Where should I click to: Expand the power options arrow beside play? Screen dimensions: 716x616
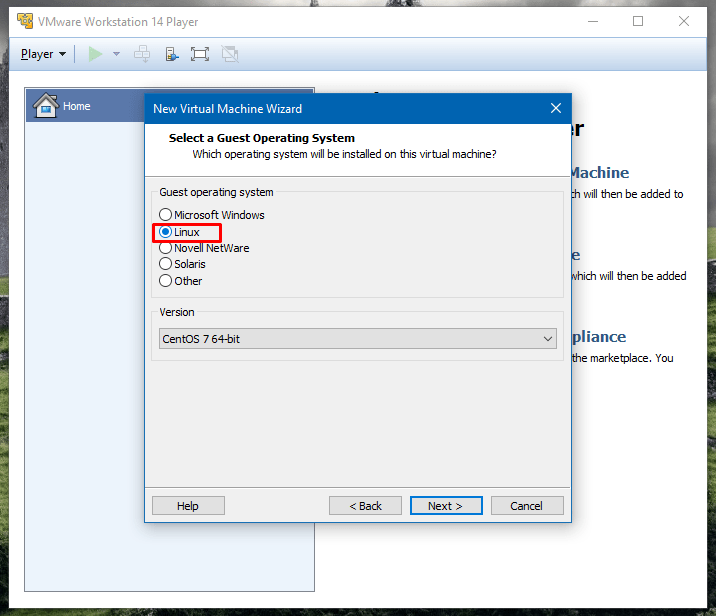(x=116, y=54)
